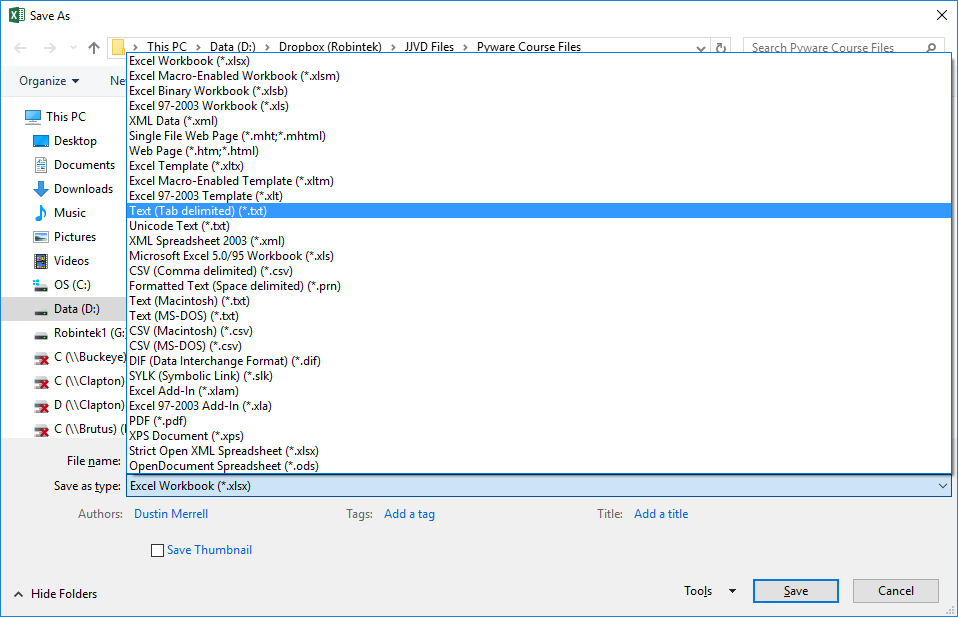Select Text (Macintosh) (*.txt)

(539, 301)
